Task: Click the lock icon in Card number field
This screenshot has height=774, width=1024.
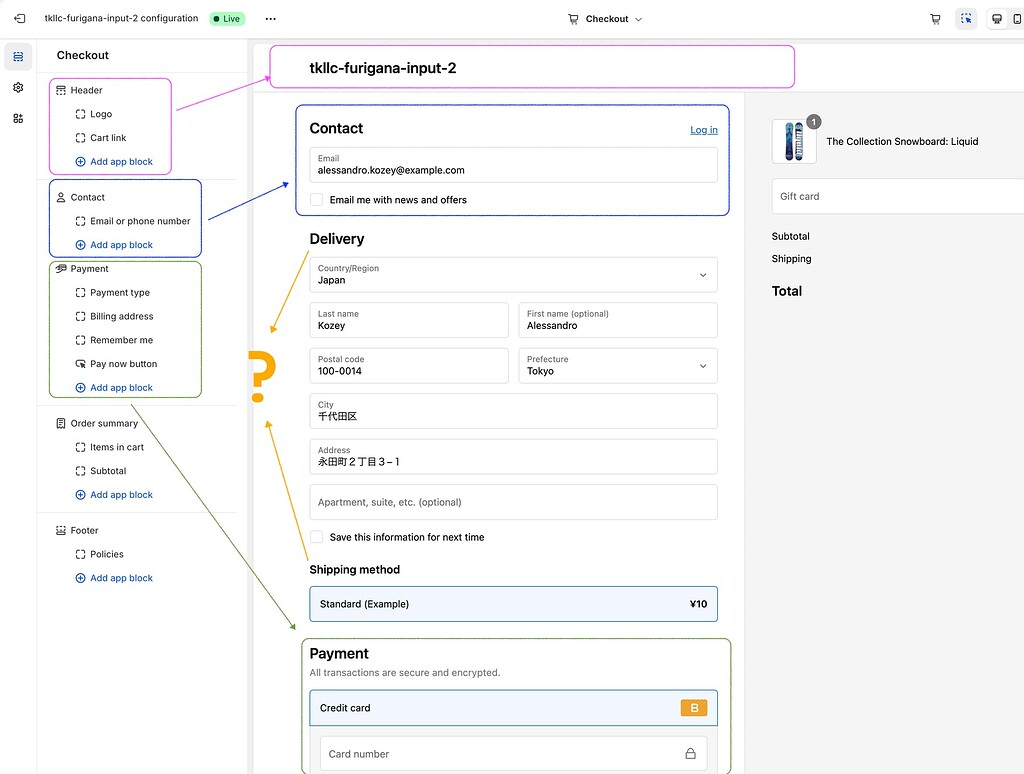Action: (x=689, y=753)
